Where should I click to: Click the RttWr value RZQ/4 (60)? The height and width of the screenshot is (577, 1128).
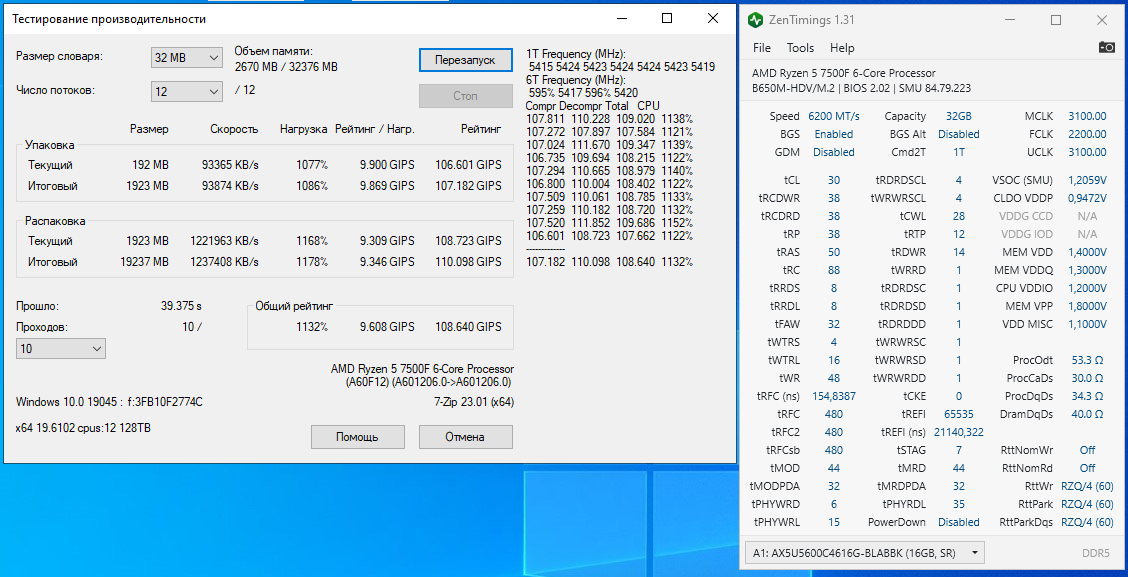pyautogui.click(x=1087, y=486)
